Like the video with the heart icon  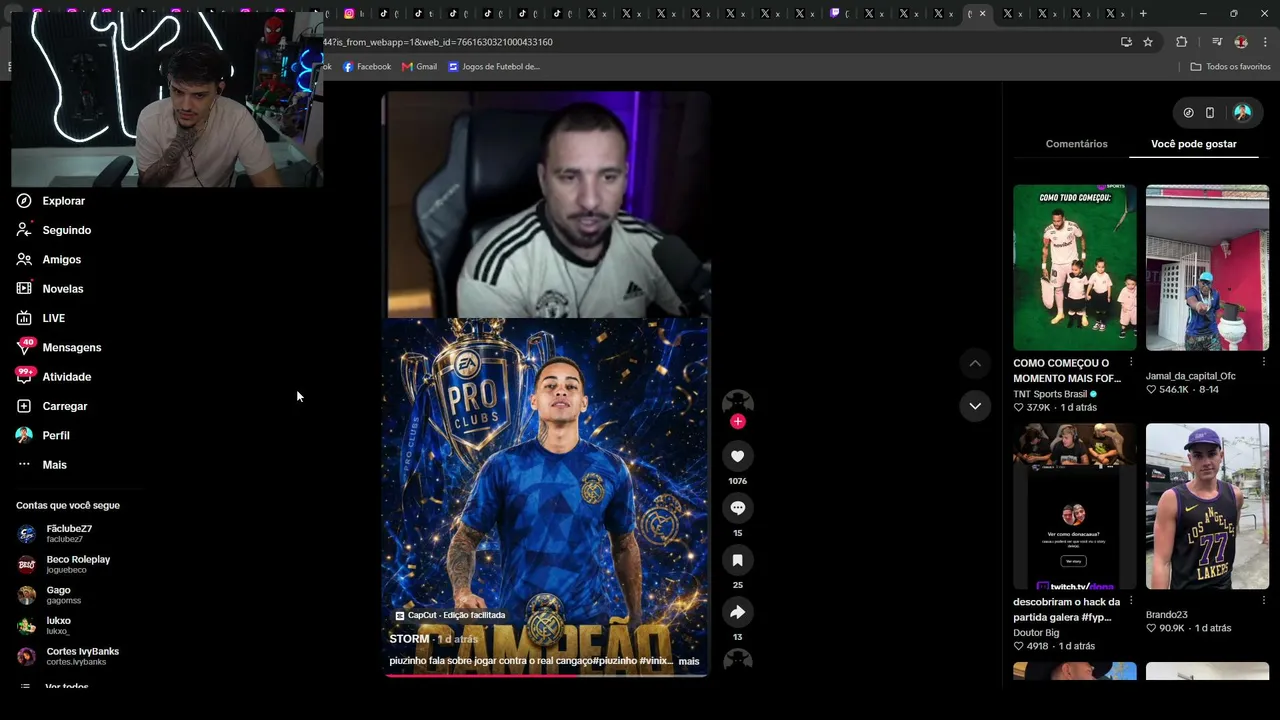pyautogui.click(x=738, y=456)
